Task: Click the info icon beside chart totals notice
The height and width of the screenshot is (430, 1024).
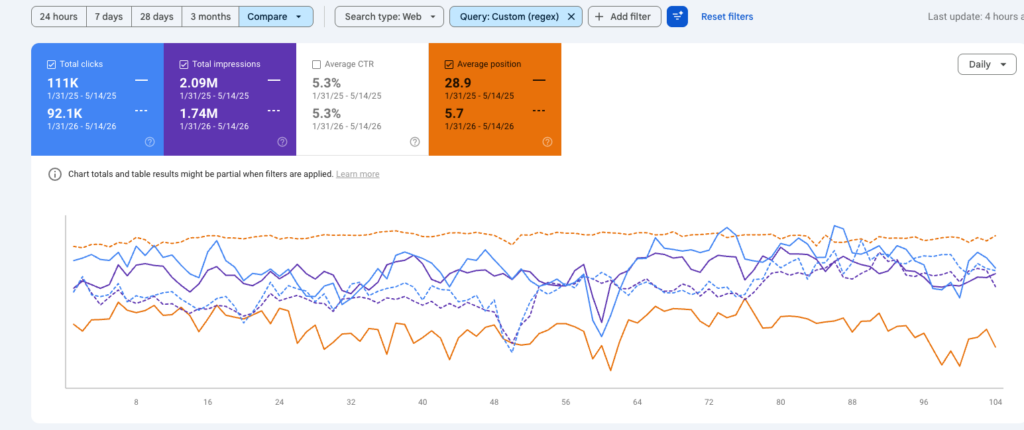Action: [x=55, y=174]
